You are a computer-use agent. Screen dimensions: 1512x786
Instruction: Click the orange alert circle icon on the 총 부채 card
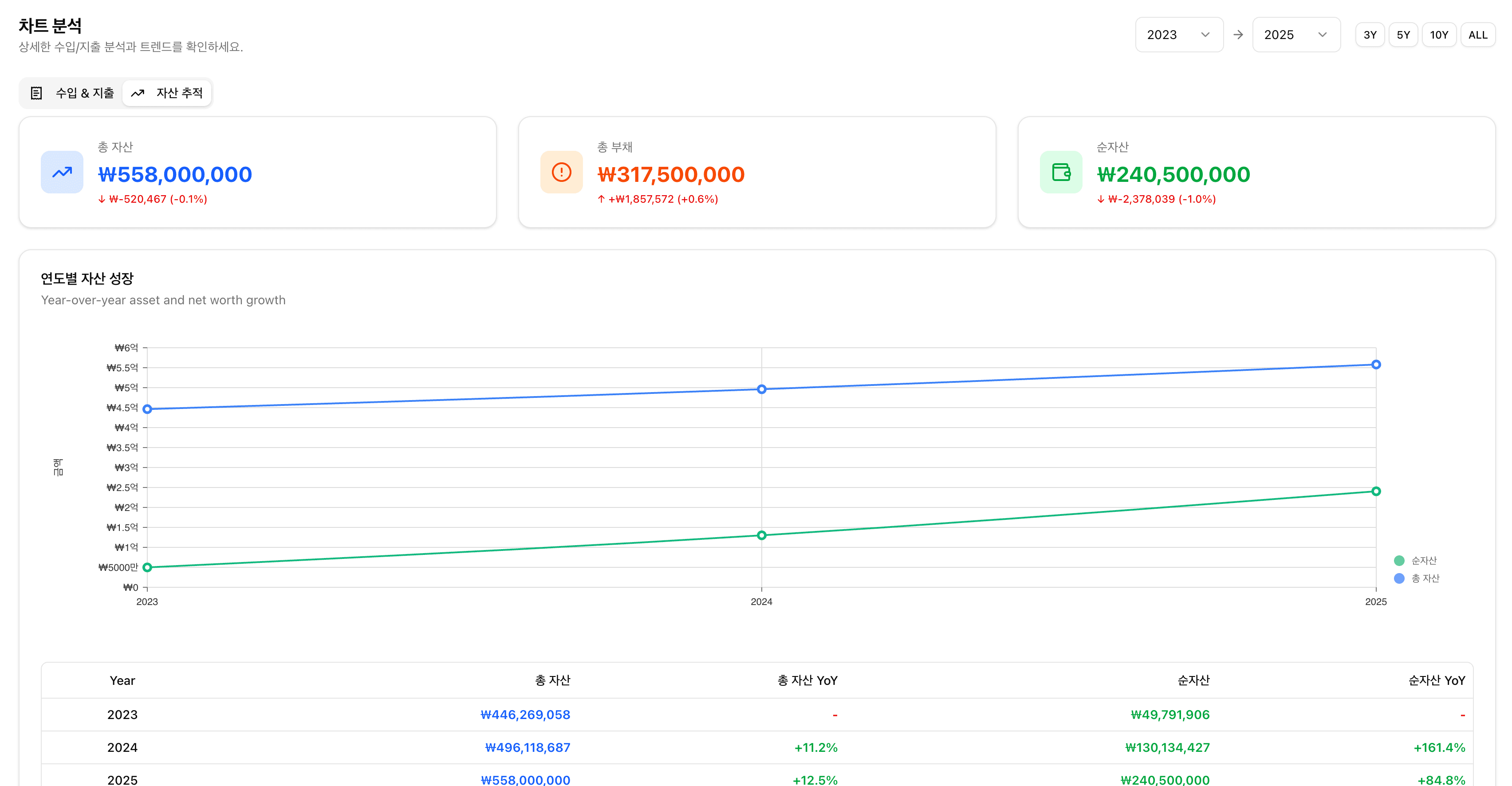pos(561,172)
